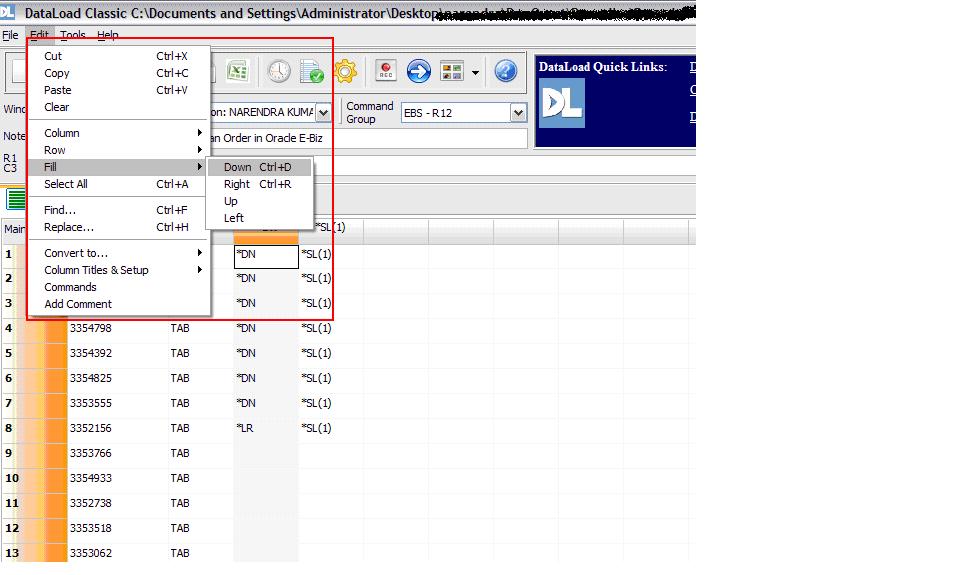Choose Copy from the Edit menu
Viewport: 962px width, 575px height.
(x=119, y=73)
